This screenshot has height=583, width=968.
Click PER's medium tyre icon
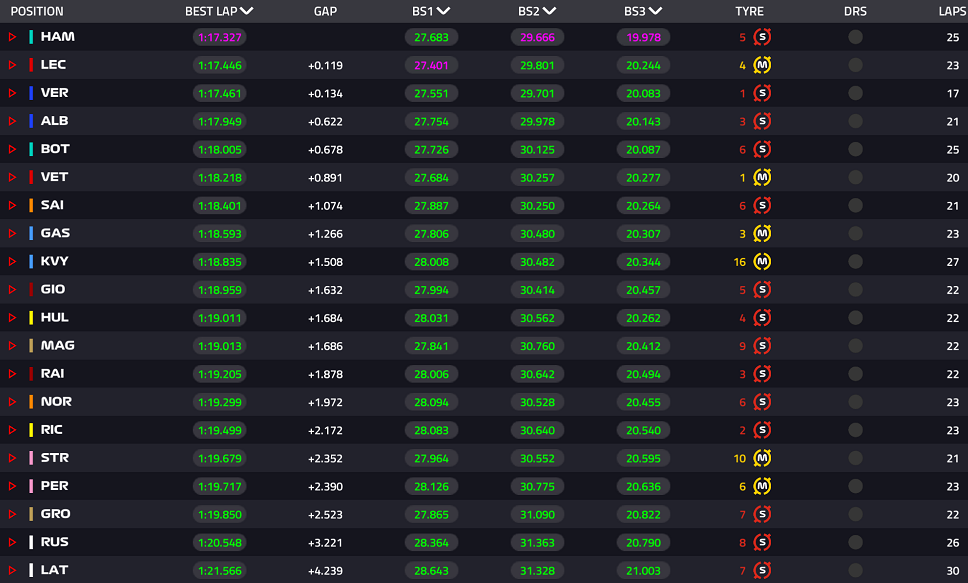pos(762,487)
